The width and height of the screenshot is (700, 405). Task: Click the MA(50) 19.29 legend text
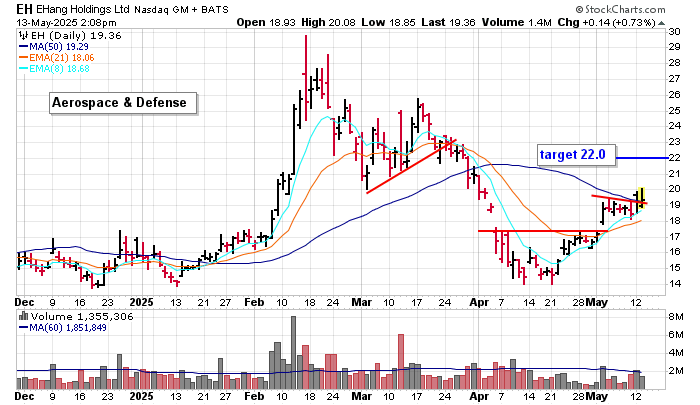[x=59, y=46]
